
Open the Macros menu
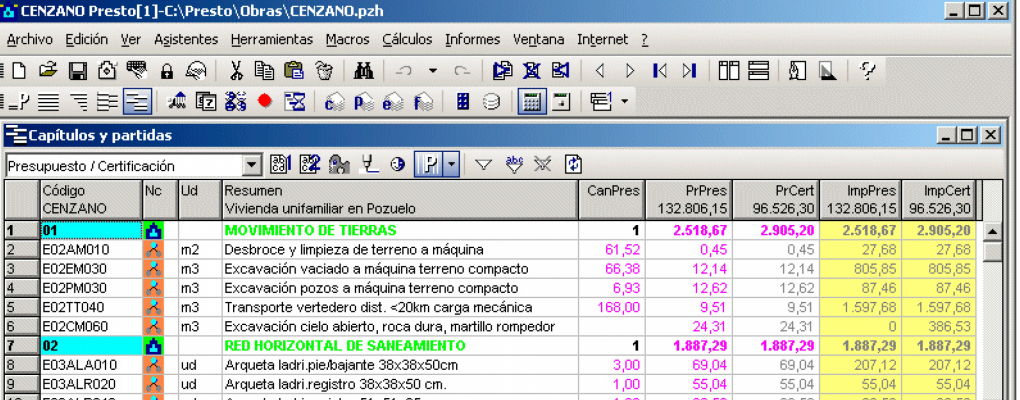pyautogui.click(x=347, y=40)
